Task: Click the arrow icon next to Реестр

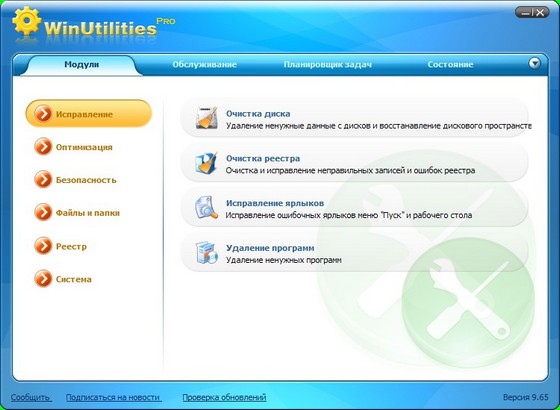Action: click(x=43, y=246)
